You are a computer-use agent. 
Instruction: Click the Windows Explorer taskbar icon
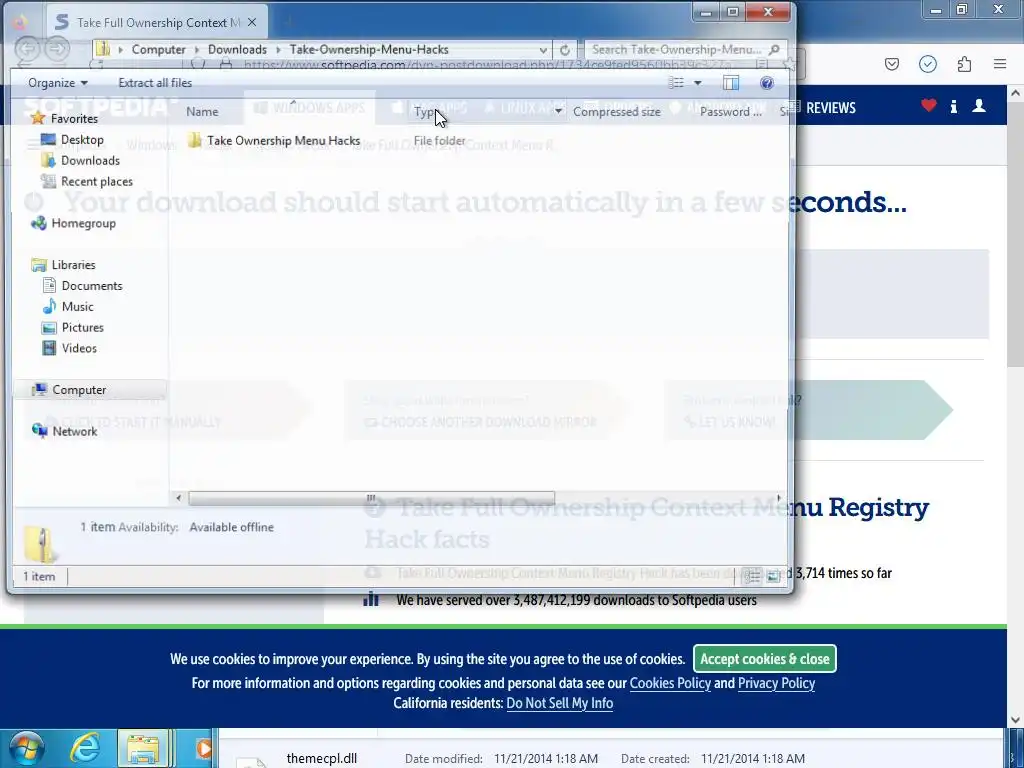[x=143, y=748]
